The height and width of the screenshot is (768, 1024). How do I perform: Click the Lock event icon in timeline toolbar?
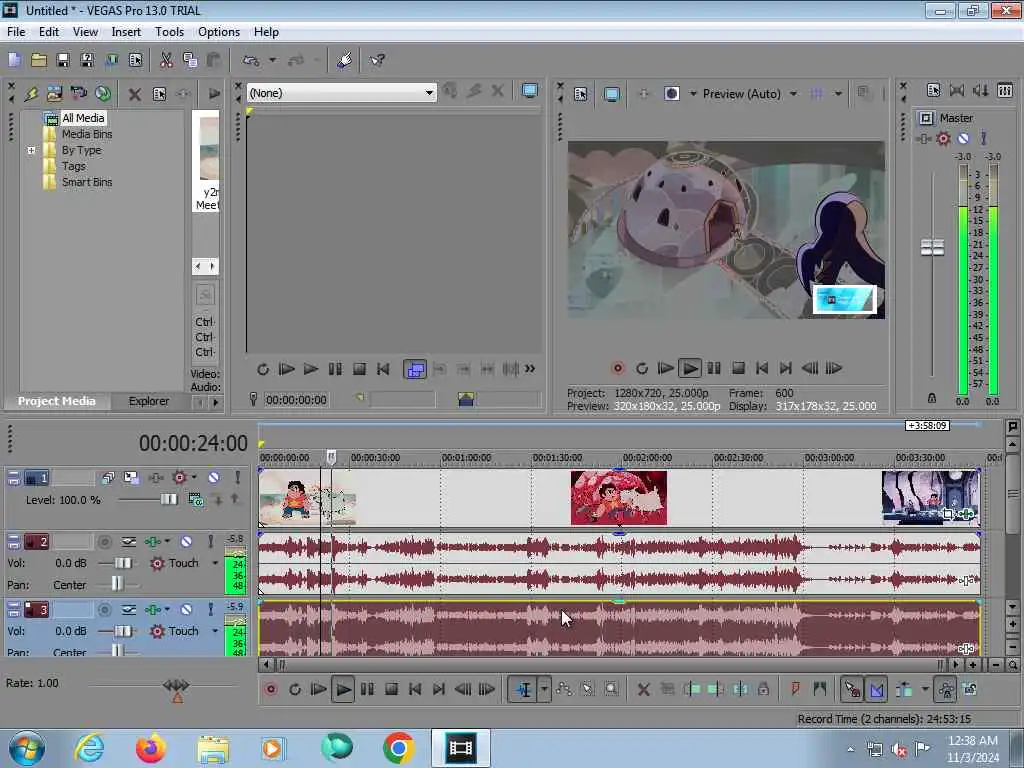763,689
